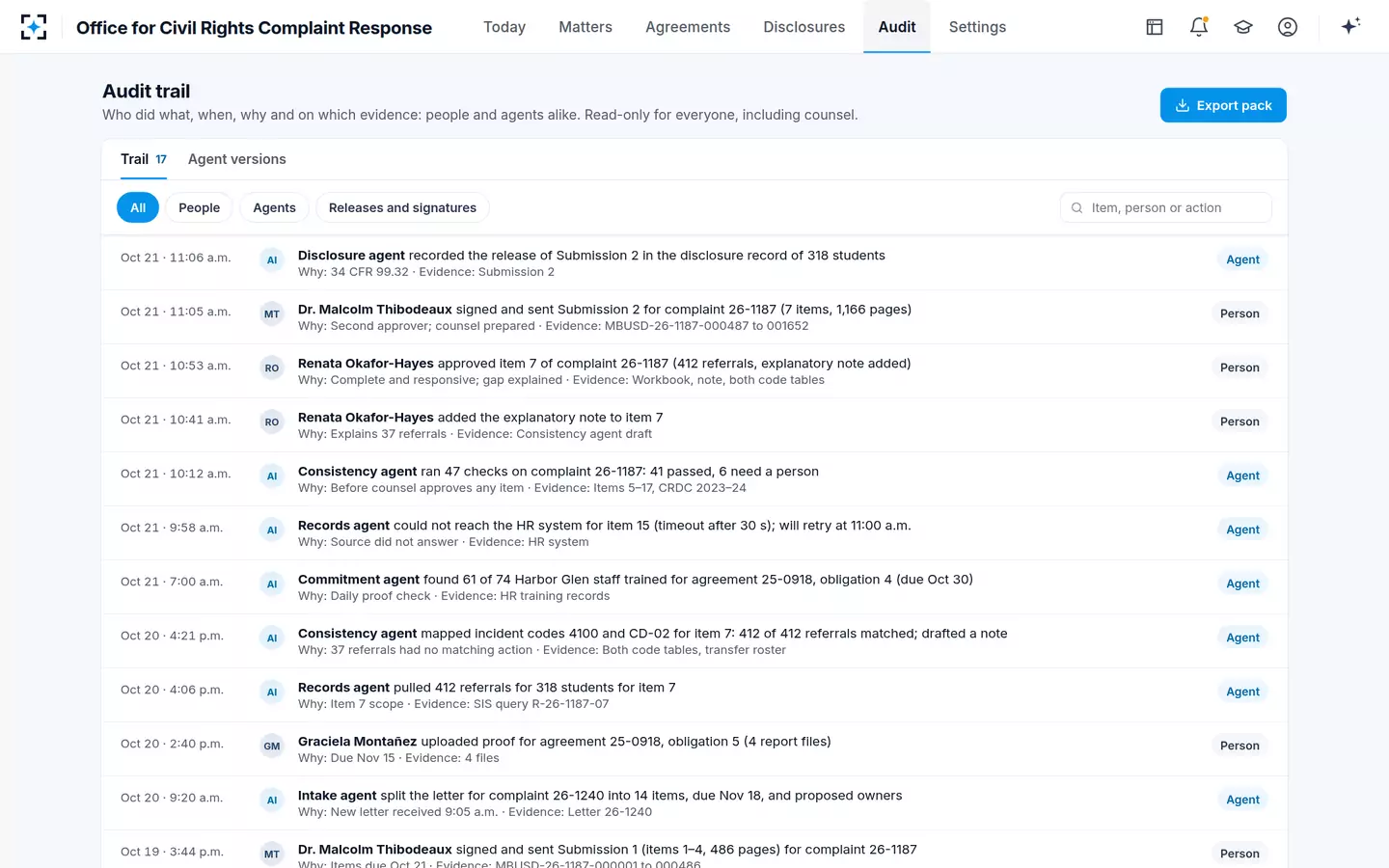
Task: Switch to the Agreements tab
Action: [688, 27]
